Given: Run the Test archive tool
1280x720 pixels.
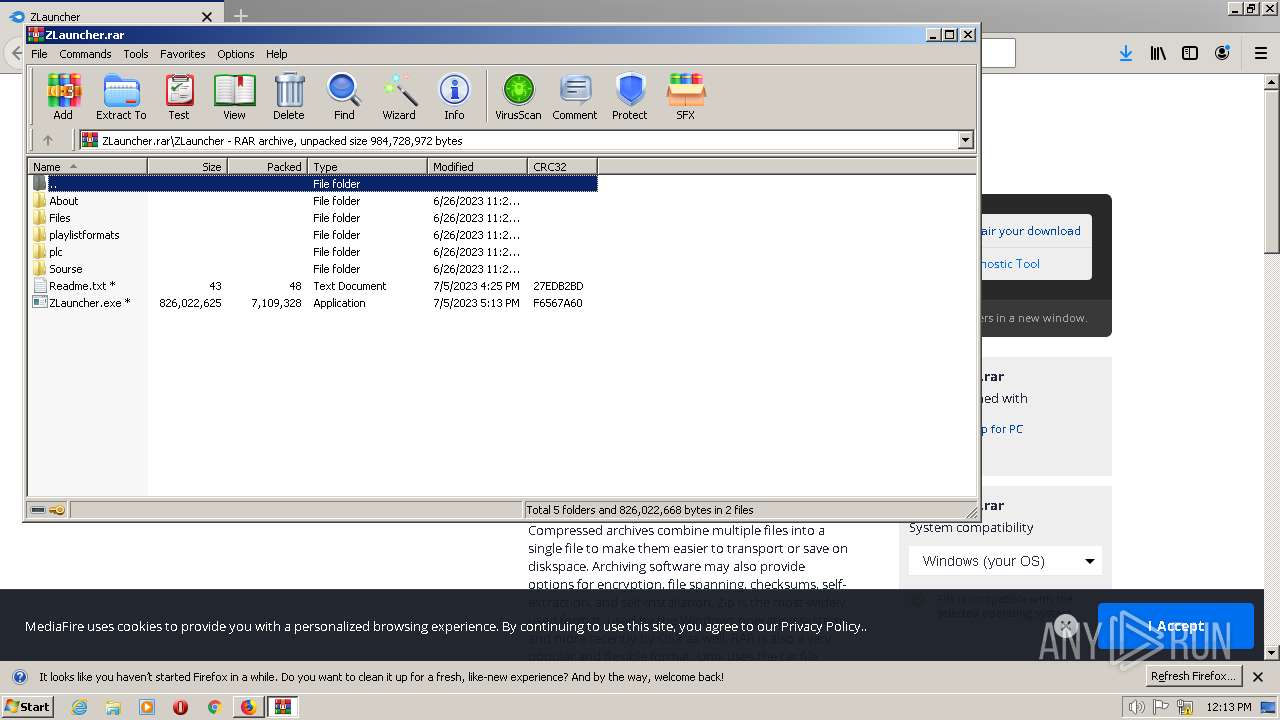Looking at the screenshot, I should (179, 97).
